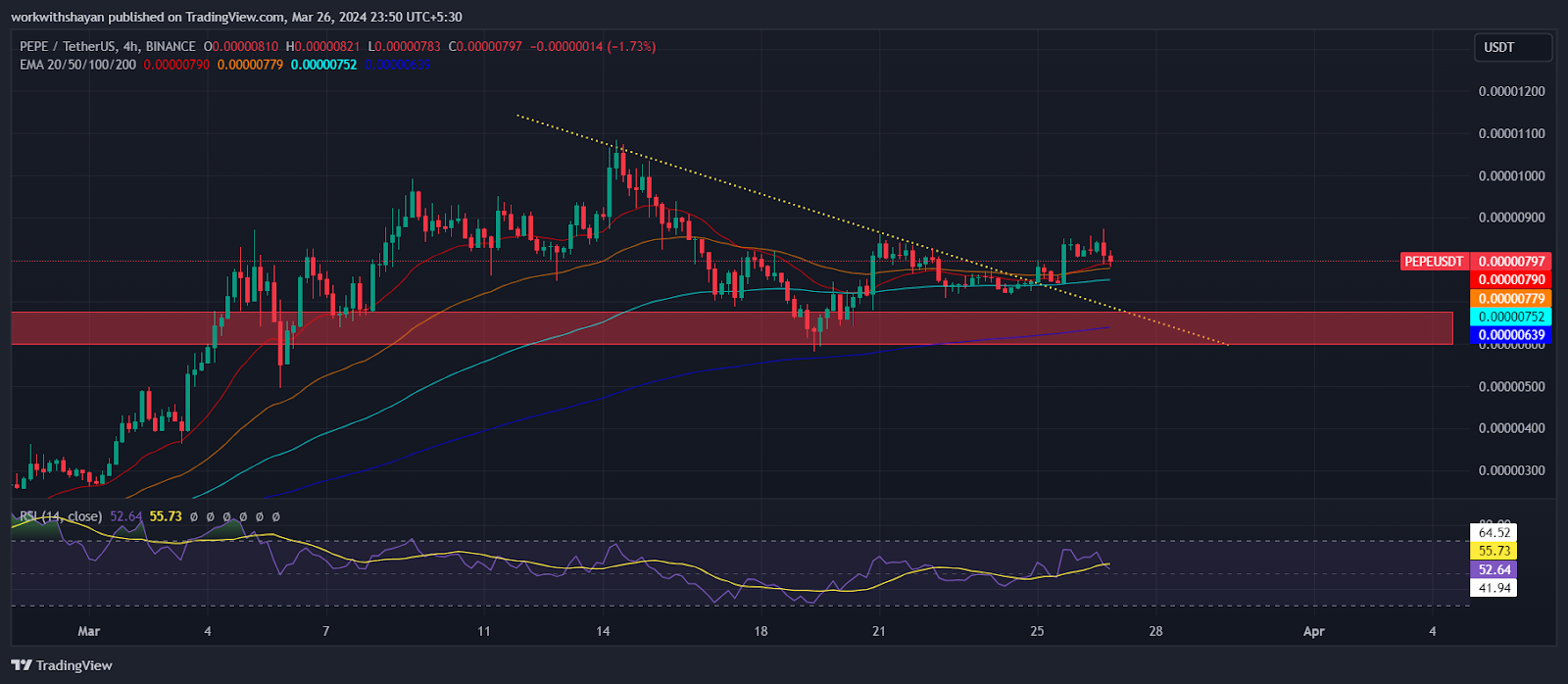Click the red support zone rectangle

point(732,328)
